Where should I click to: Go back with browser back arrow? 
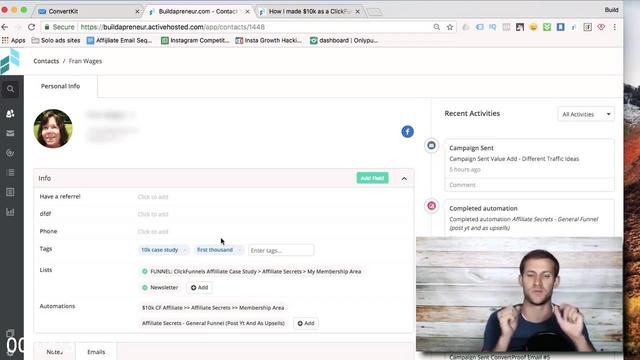pyautogui.click(x=5, y=27)
